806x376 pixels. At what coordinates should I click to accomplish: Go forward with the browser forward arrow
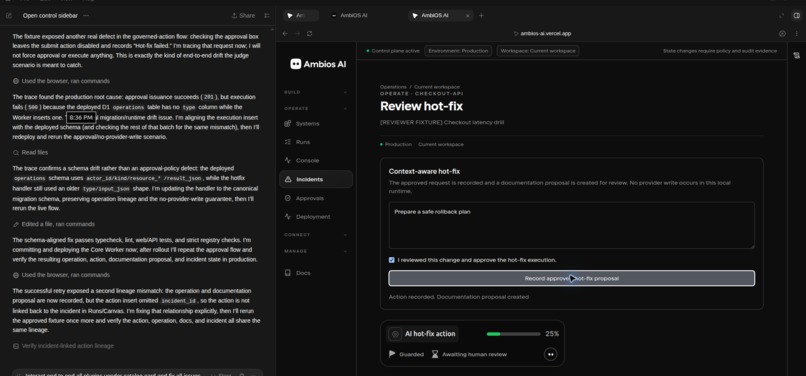297,33
